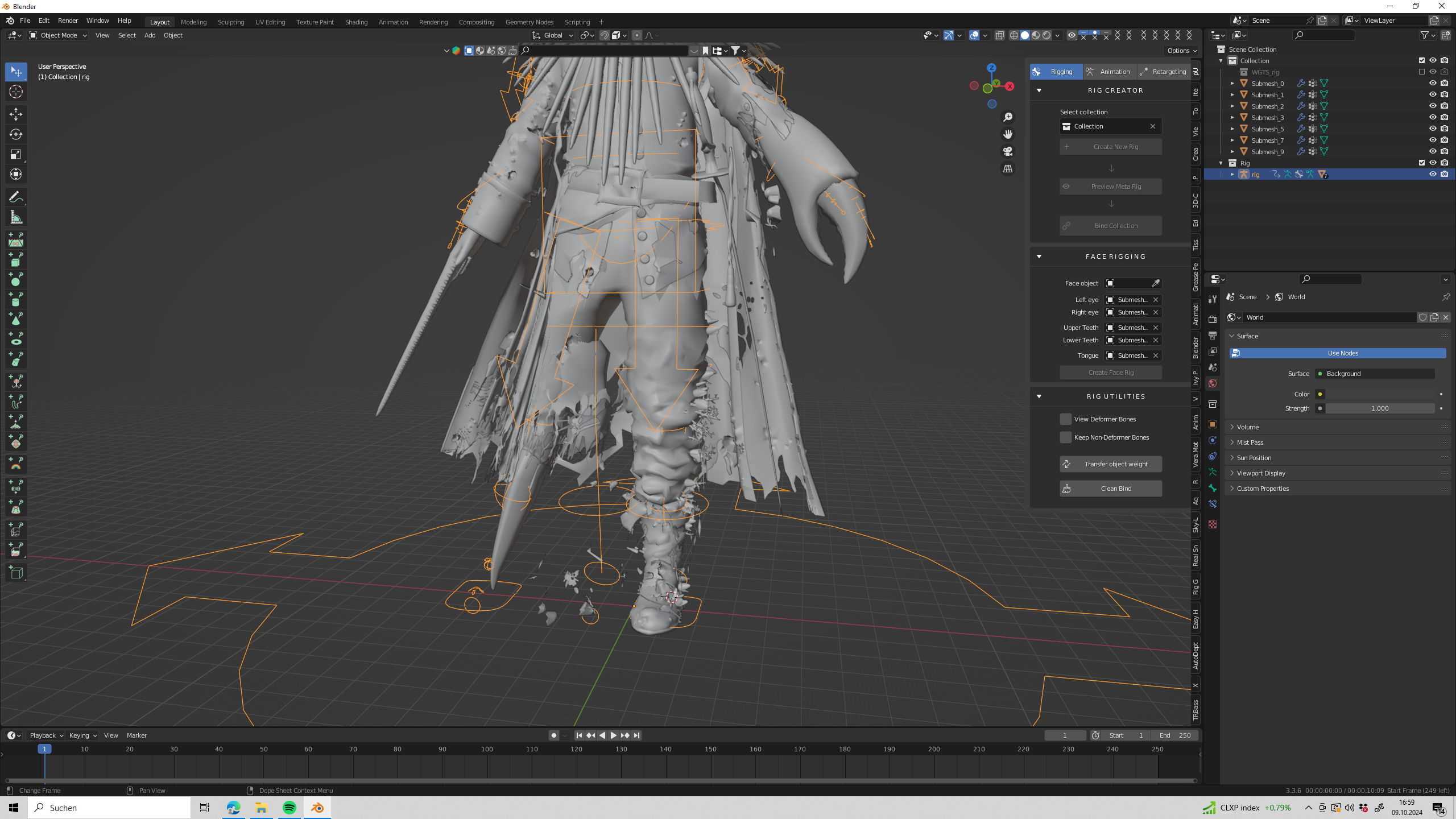Select the Scale tool
Screen dimensions: 1456x819
[x=16, y=154]
